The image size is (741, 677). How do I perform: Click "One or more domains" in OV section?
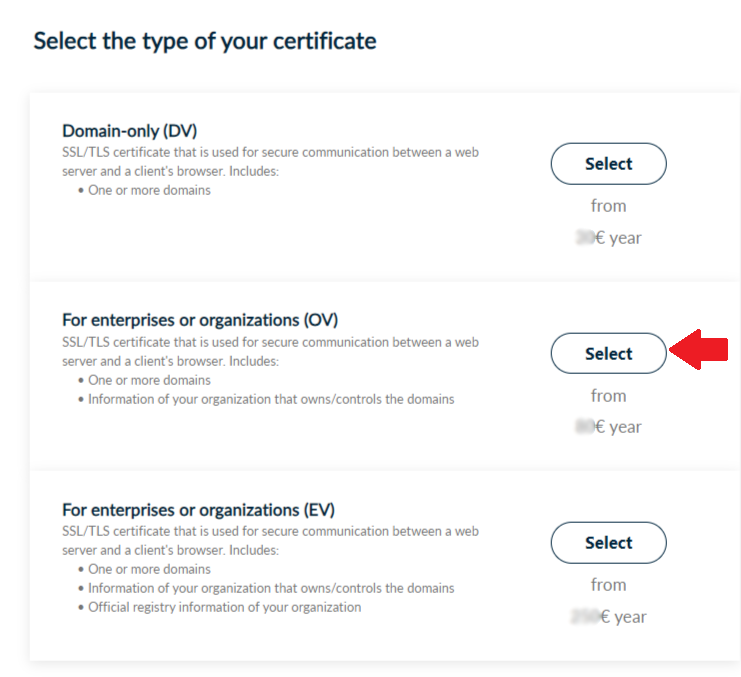[149, 380]
